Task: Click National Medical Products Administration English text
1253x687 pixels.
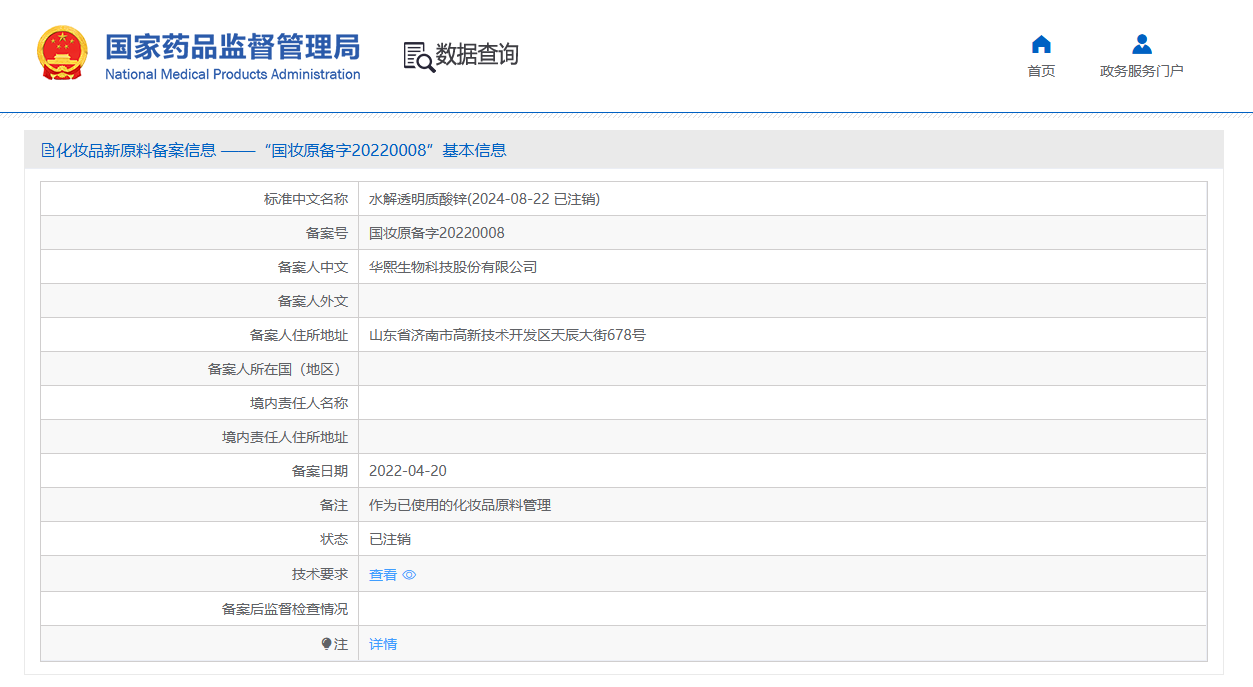Action: tap(232, 75)
